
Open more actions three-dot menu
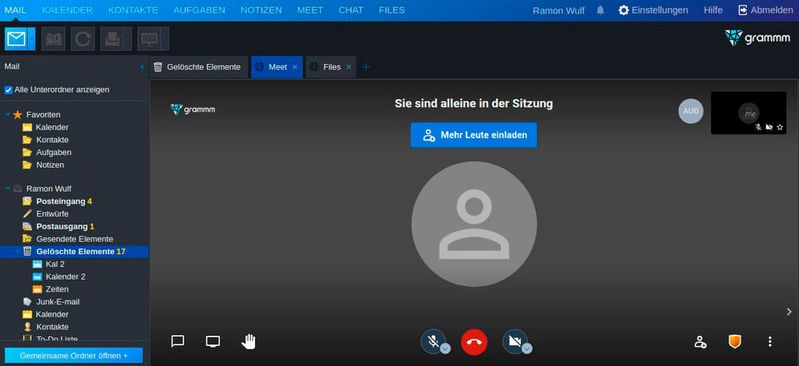click(x=770, y=342)
